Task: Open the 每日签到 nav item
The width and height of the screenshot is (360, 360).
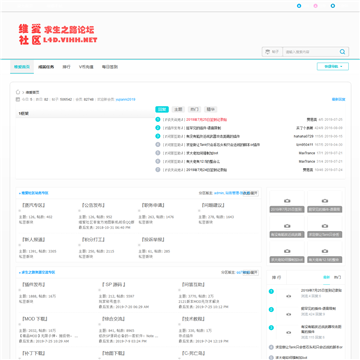Action: pos(110,67)
